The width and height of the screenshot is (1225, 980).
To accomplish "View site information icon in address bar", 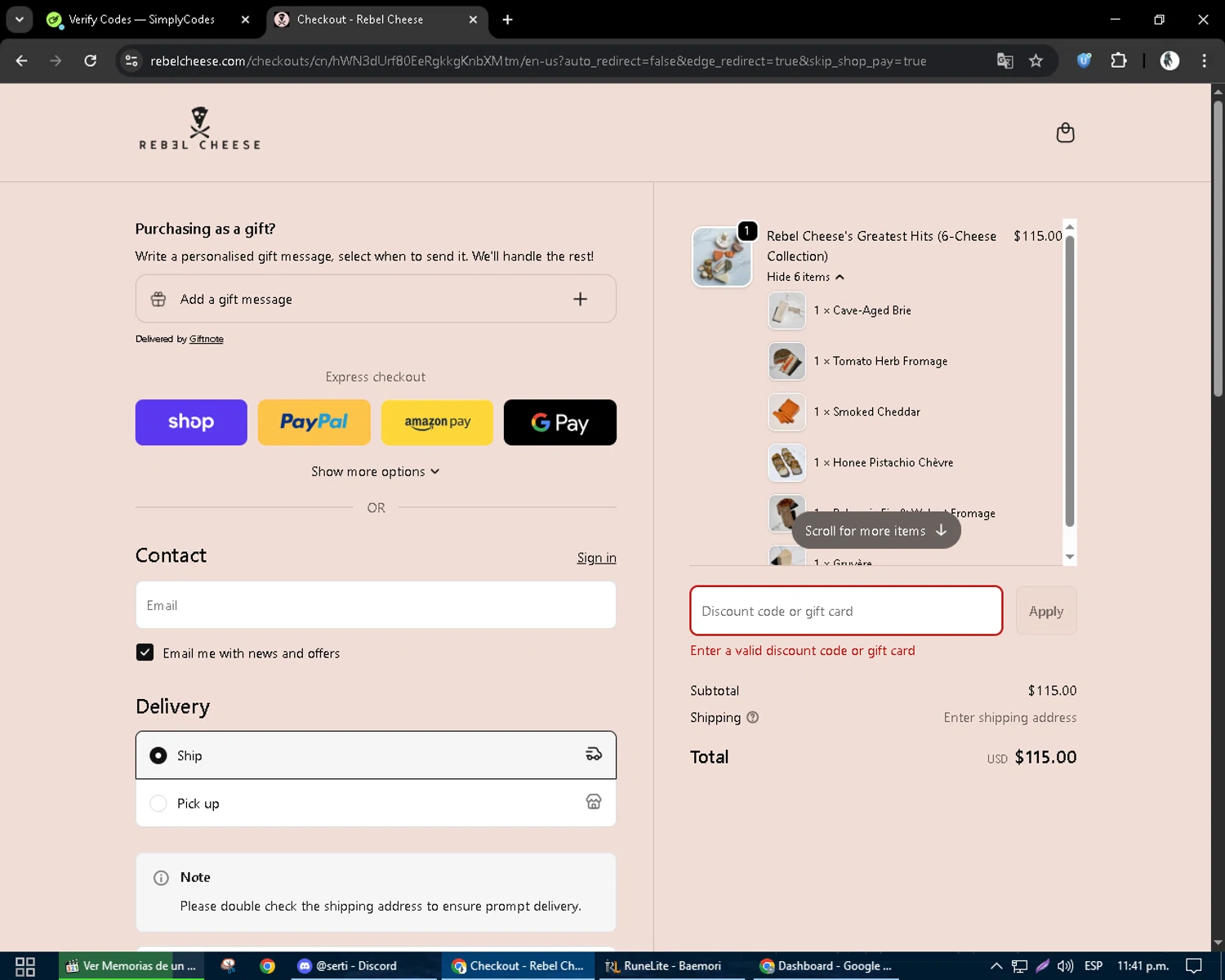I will click(131, 60).
